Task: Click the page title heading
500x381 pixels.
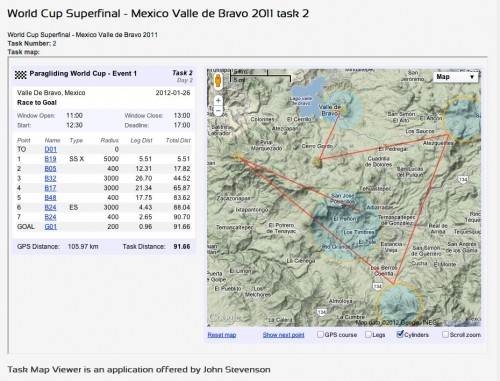Action: [158, 14]
